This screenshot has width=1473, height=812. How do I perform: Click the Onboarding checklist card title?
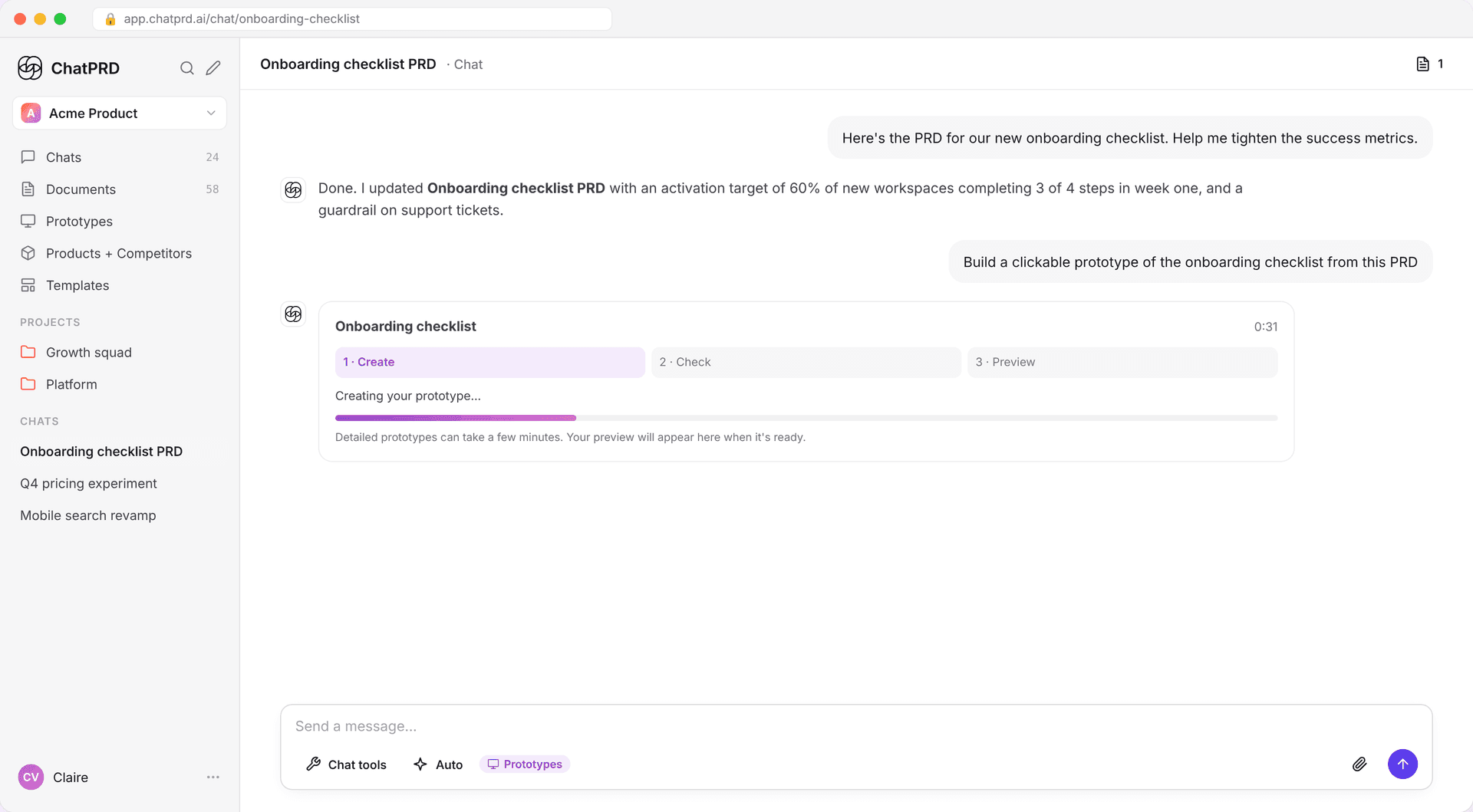click(406, 327)
